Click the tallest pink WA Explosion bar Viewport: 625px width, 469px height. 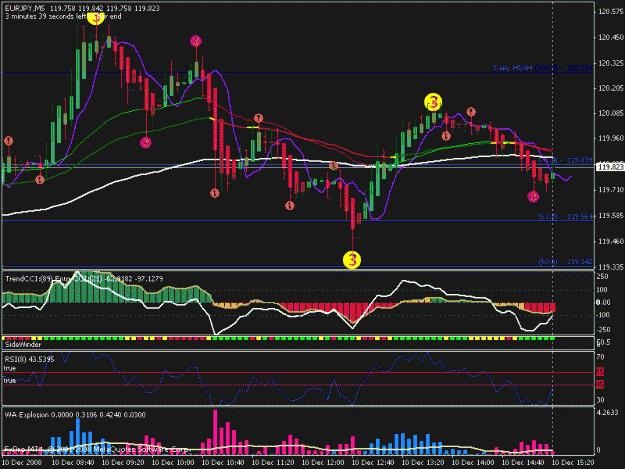pos(215,432)
